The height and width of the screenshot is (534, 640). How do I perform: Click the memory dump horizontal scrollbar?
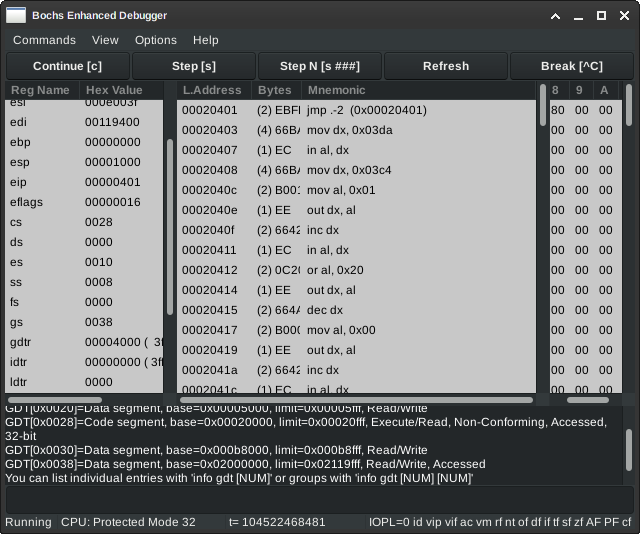[588, 400]
